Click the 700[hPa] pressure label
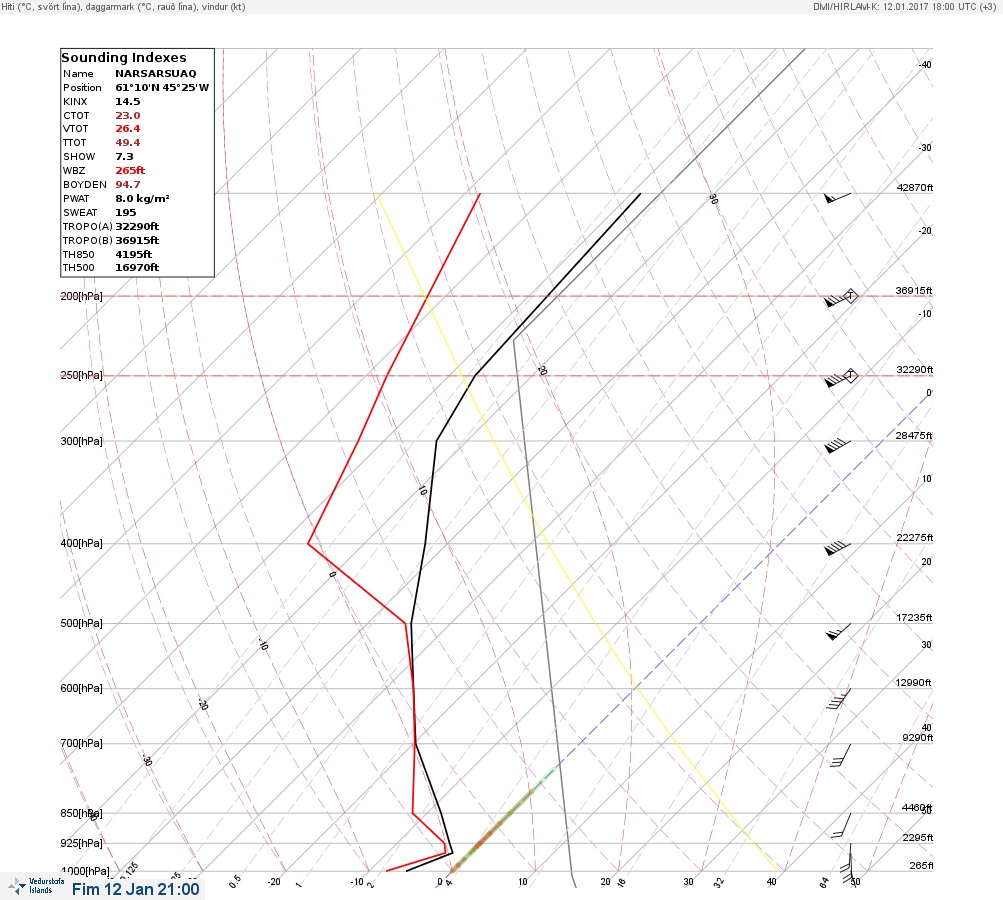 (x=81, y=743)
